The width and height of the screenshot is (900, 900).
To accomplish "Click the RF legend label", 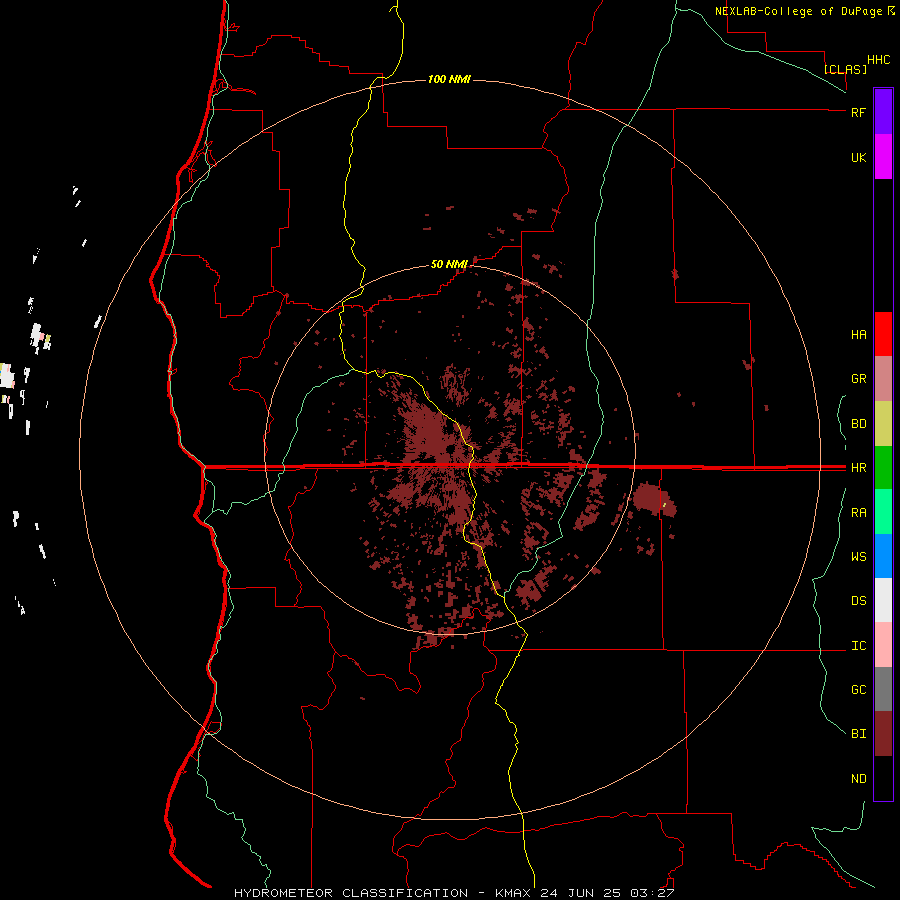I will tap(858, 112).
